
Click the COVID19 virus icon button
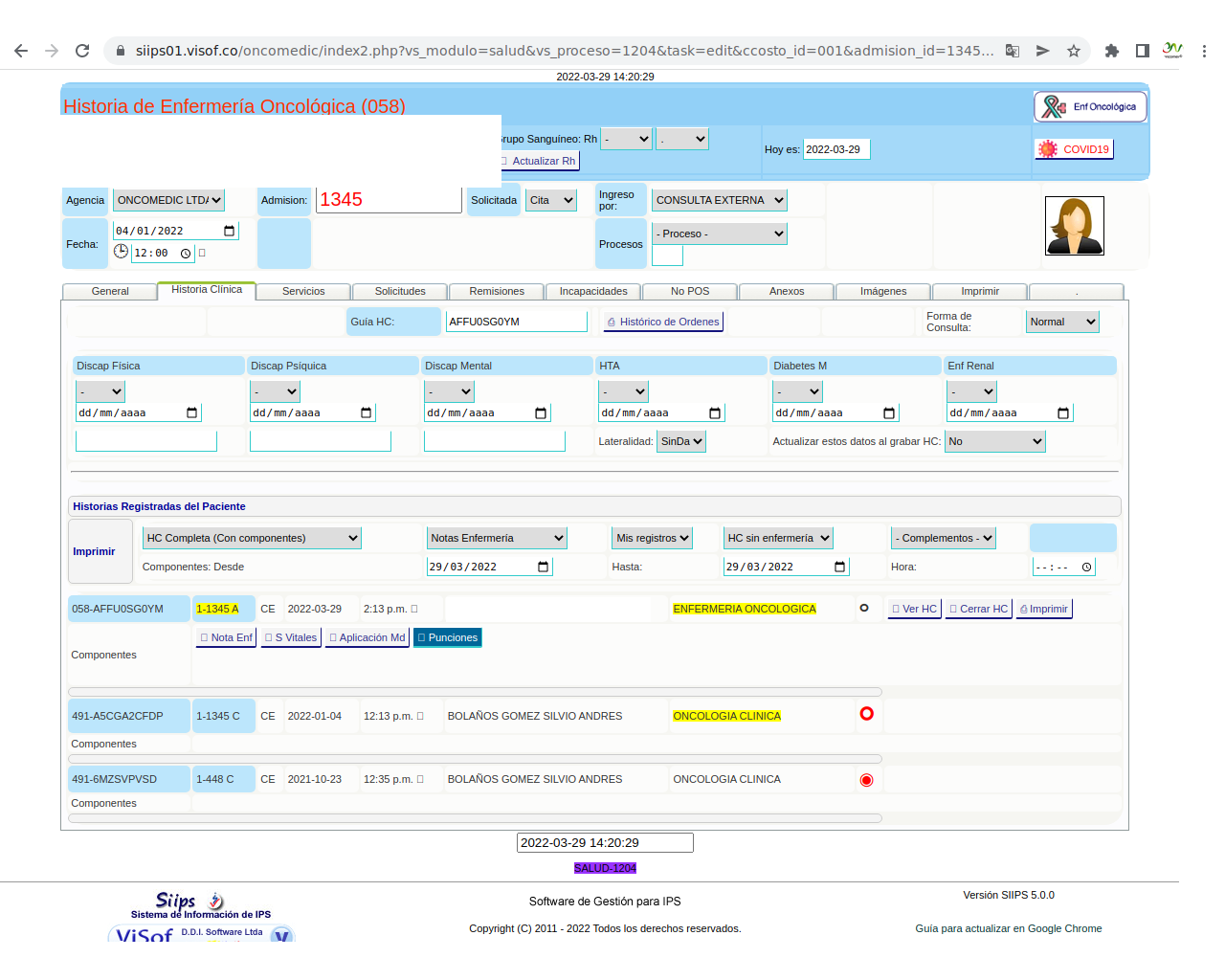click(x=1048, y=149)
